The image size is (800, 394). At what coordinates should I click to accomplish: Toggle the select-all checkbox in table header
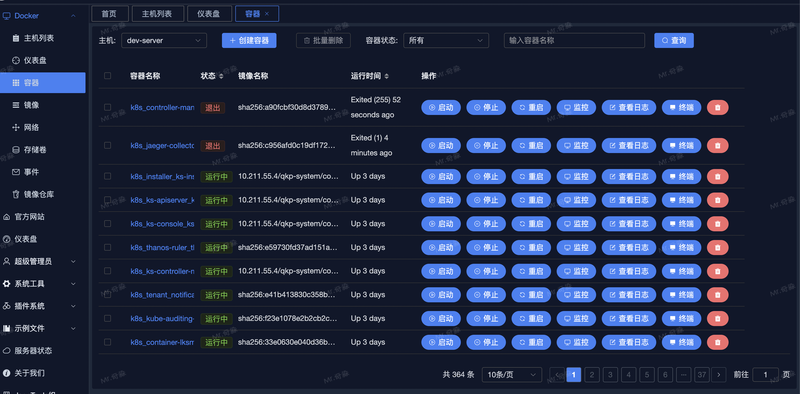click(x=108, y=76)
